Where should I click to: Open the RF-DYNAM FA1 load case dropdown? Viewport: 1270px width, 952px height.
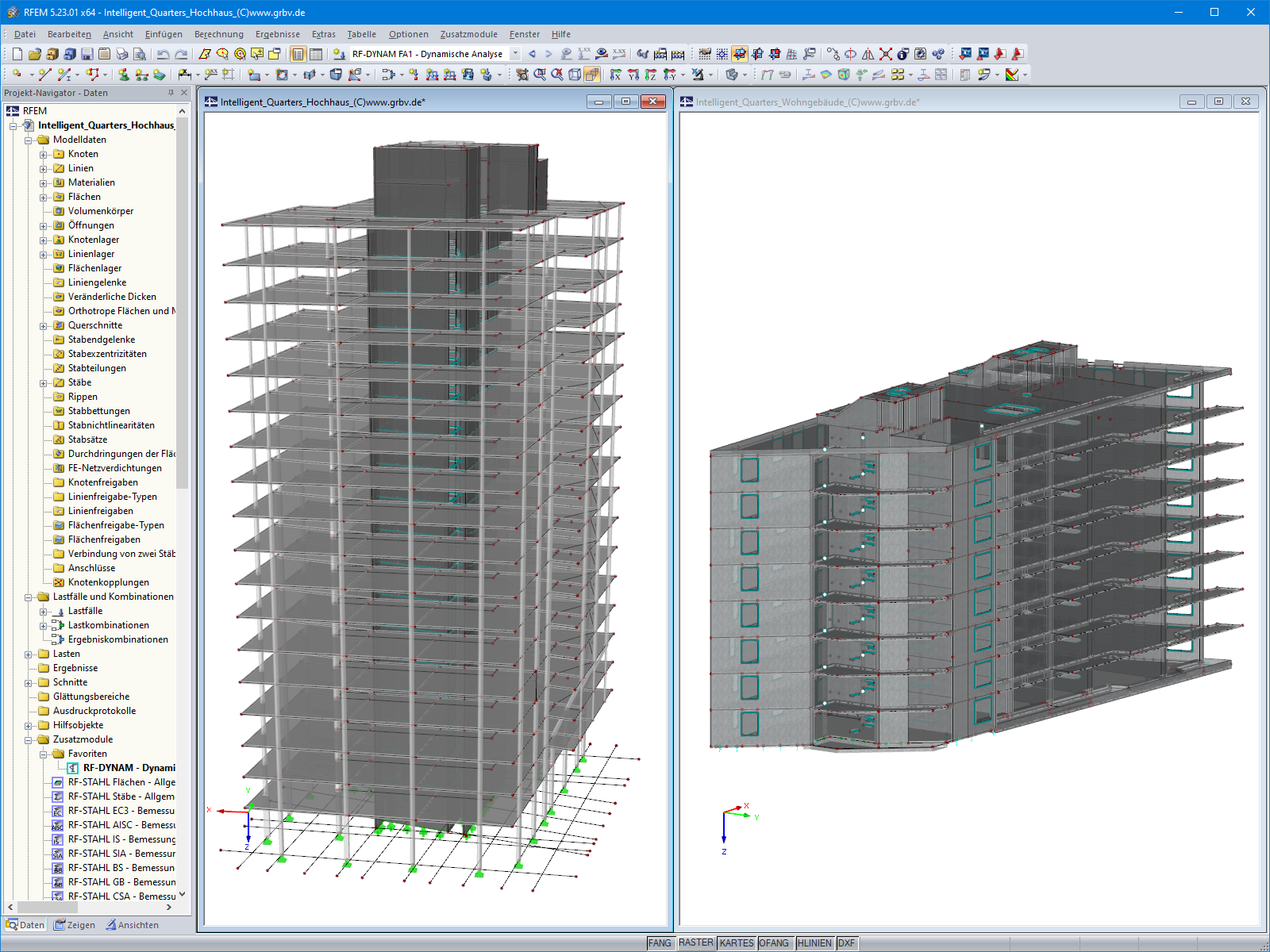tap(515, 54)
